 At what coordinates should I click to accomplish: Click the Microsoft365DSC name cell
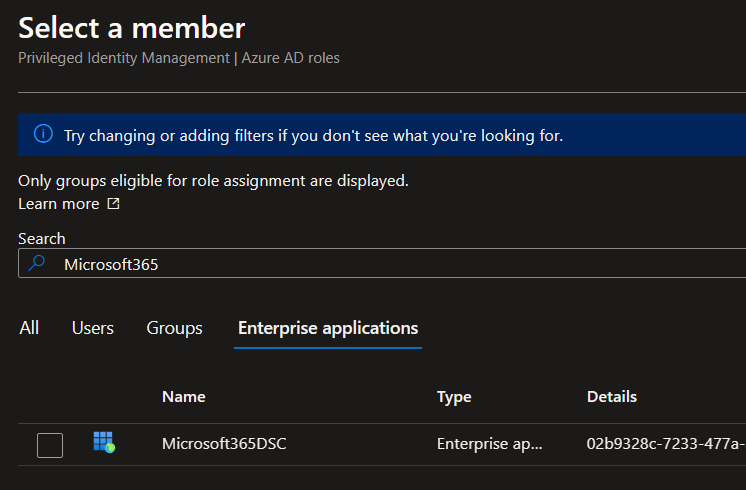(224, 443)
